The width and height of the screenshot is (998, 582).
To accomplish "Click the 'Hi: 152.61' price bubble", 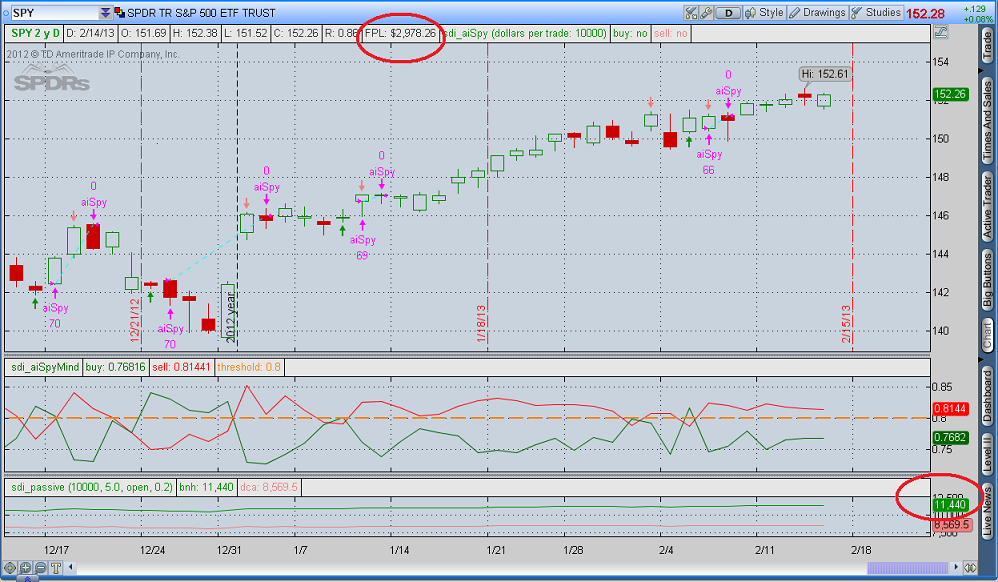I will pos(825,74).
